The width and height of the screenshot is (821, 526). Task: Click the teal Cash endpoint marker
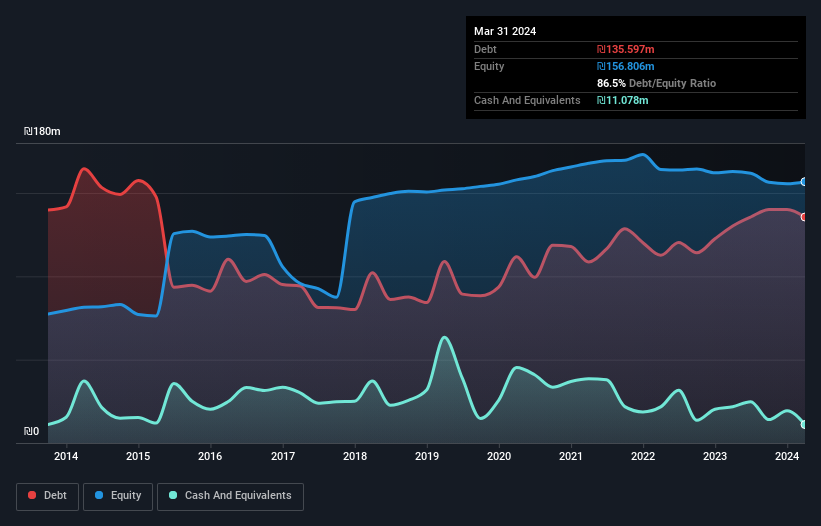tap(804, 424)
